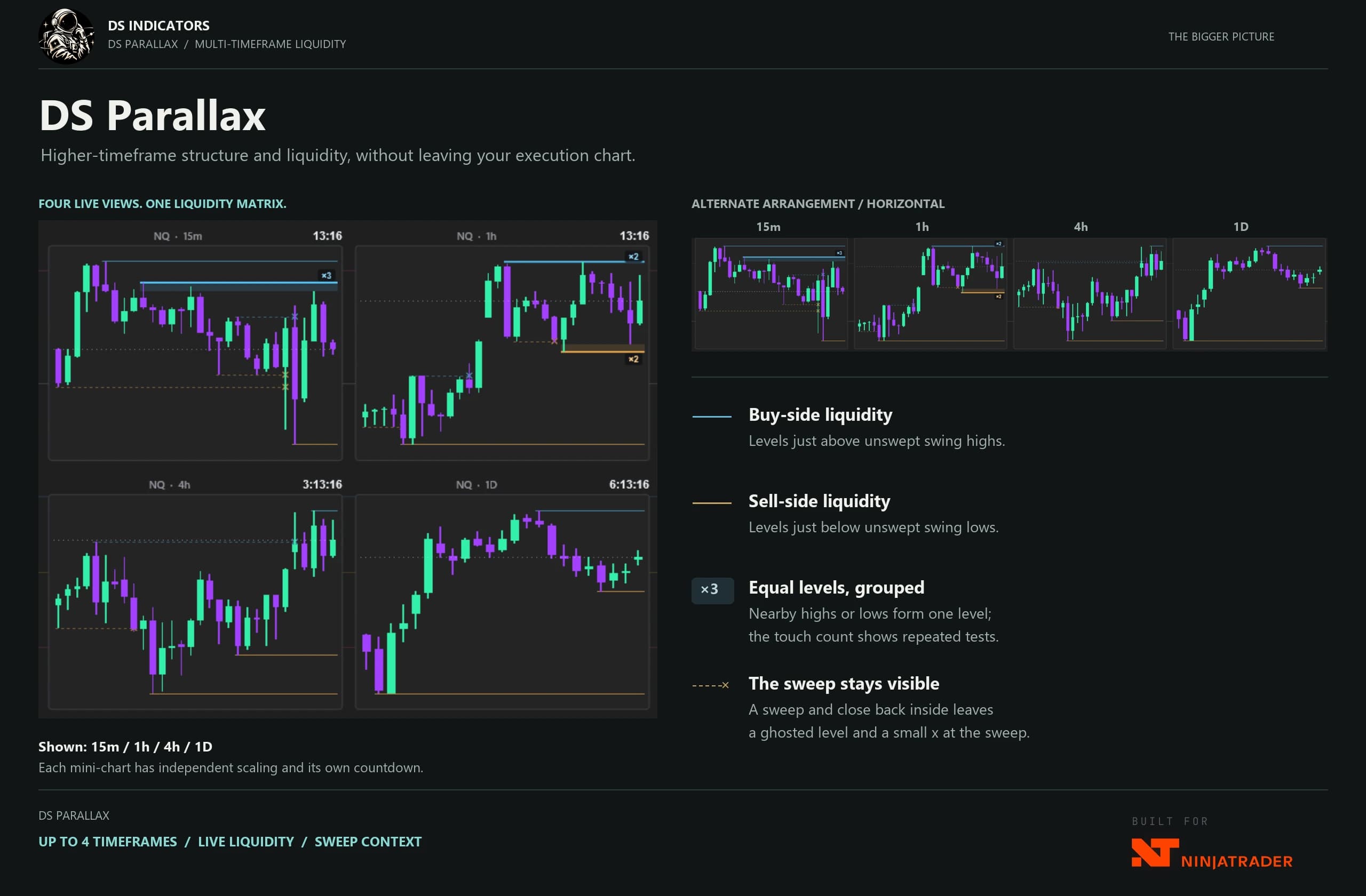The image size is (1366, 896).
Task: Click 'SWEEP CONTEXT' footer text
Action: tap(368, 842)
